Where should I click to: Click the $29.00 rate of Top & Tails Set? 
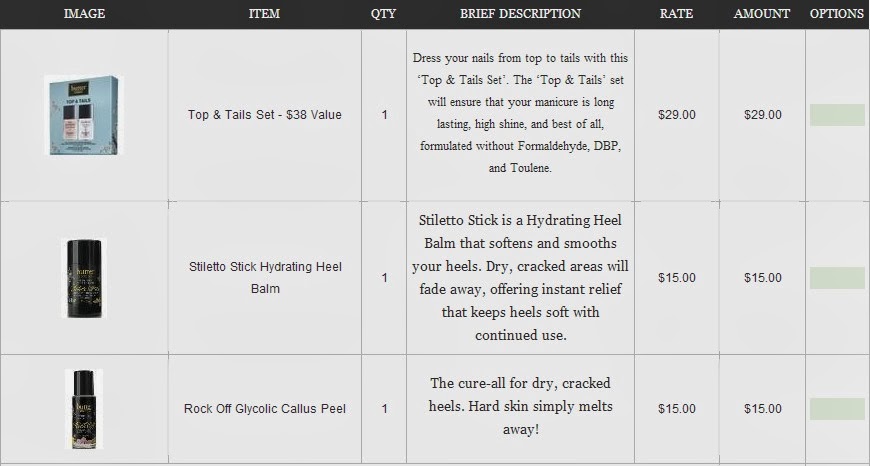676,115
